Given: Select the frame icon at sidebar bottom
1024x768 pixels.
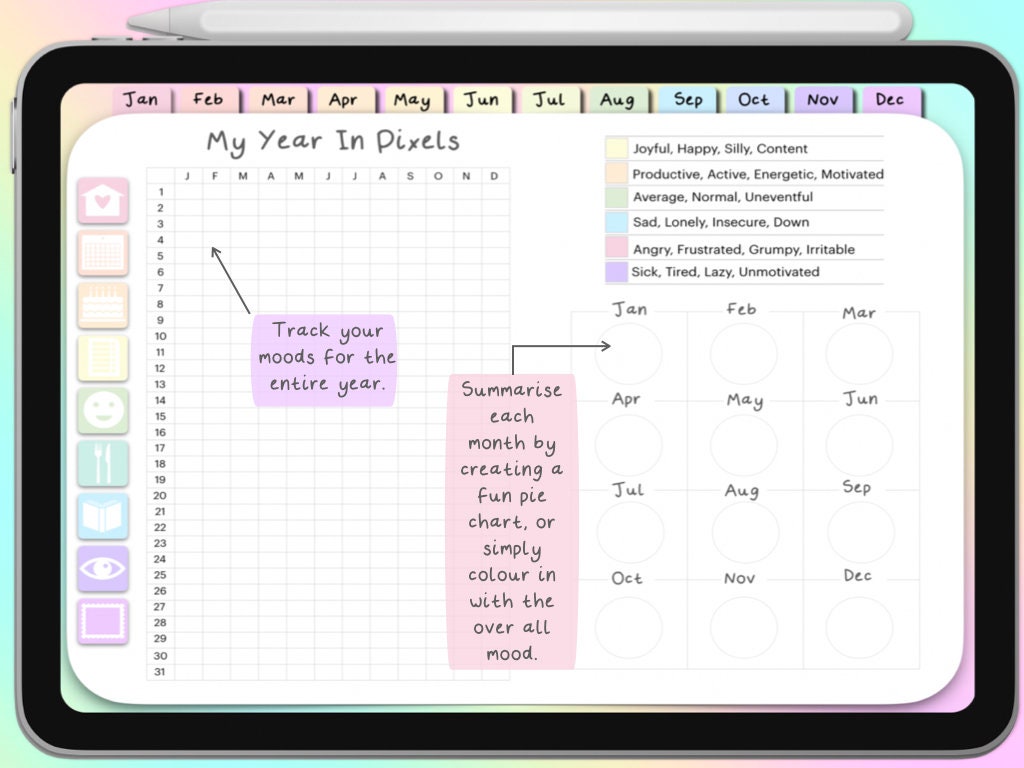Looking at the screenshot, I should coord(103,620).
